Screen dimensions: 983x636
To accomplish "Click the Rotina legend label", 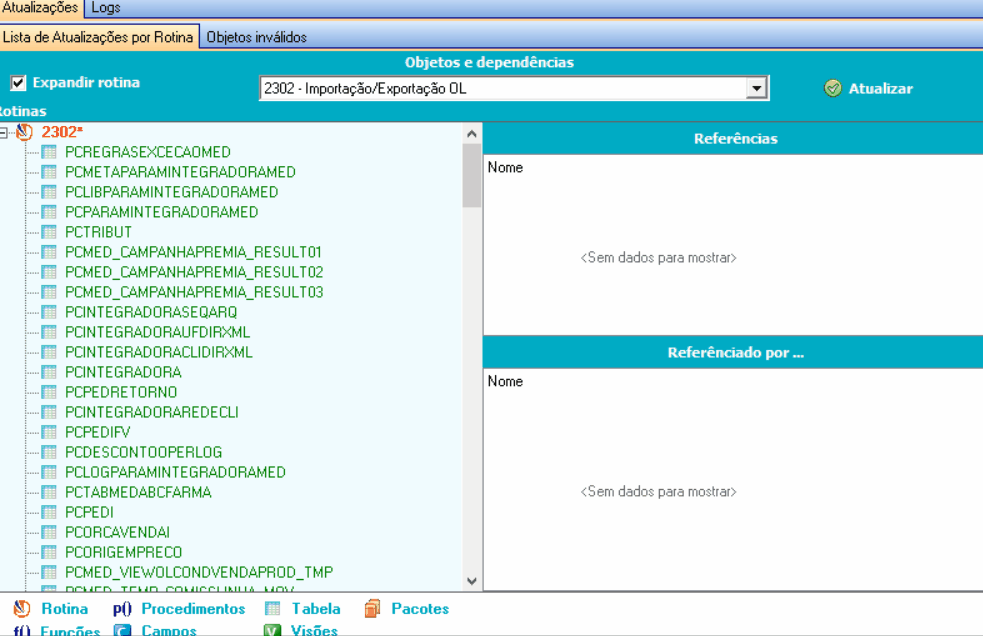I will tap(65, 609).
